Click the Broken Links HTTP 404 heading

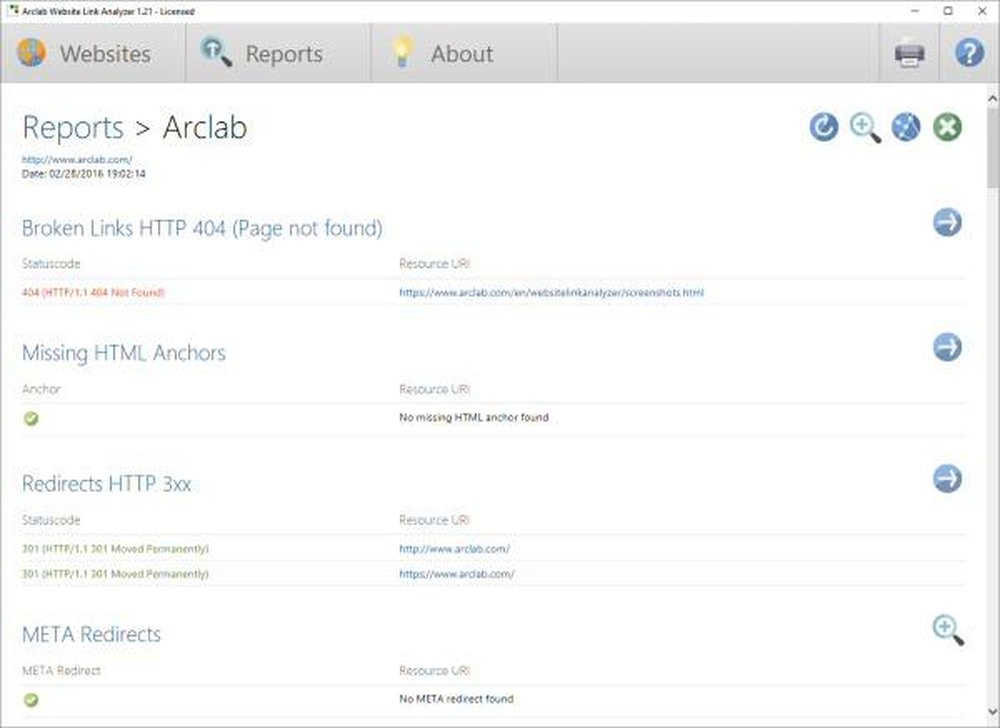click(202, 228)
